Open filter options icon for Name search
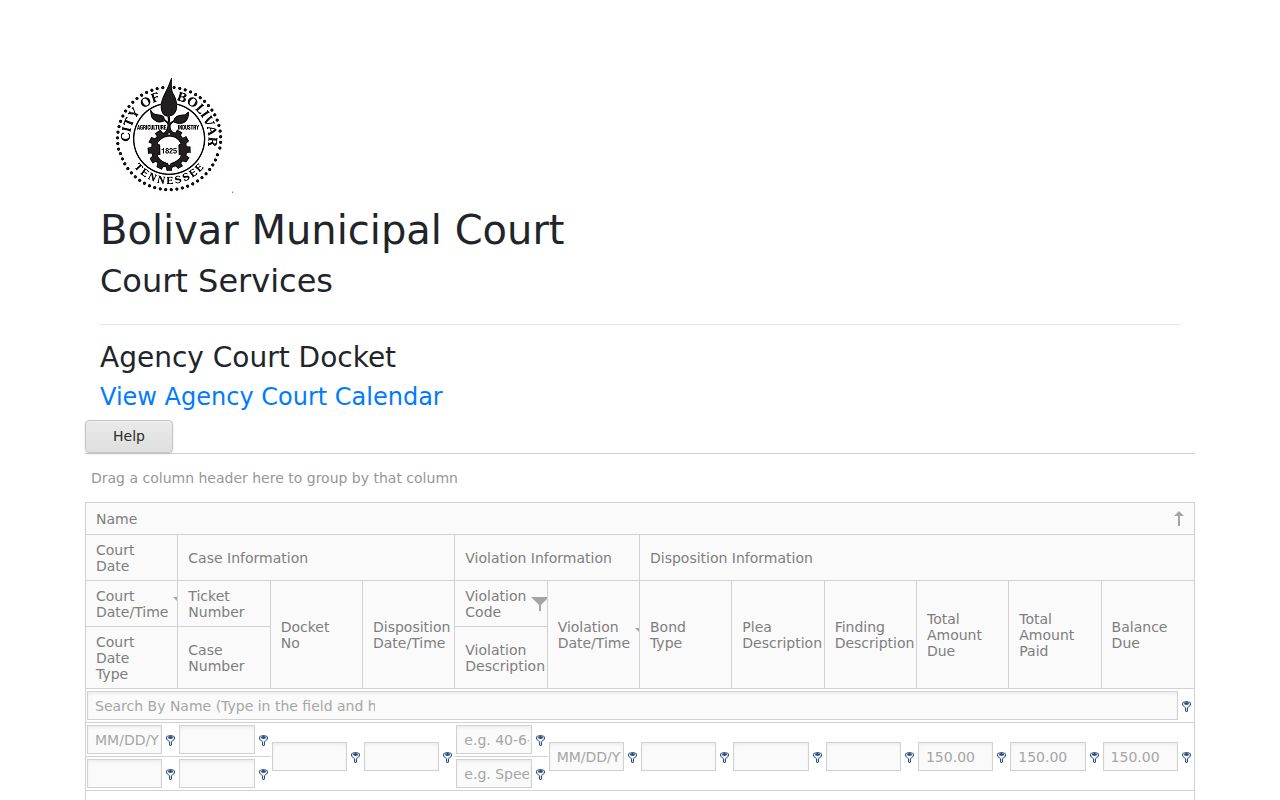Image resolution: width=1280 pixels, height=800 pixels. [x=1186, y=706]
